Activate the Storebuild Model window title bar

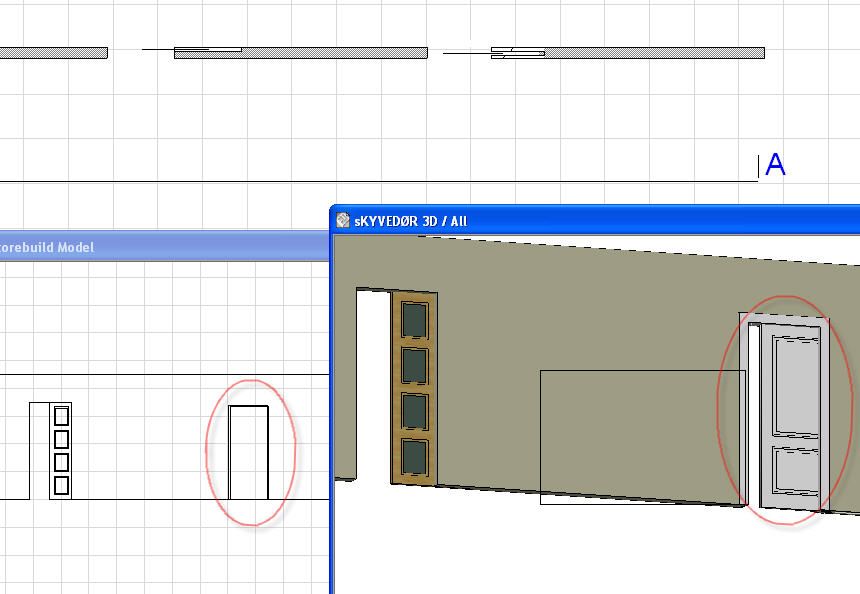(x=164, y=246)
